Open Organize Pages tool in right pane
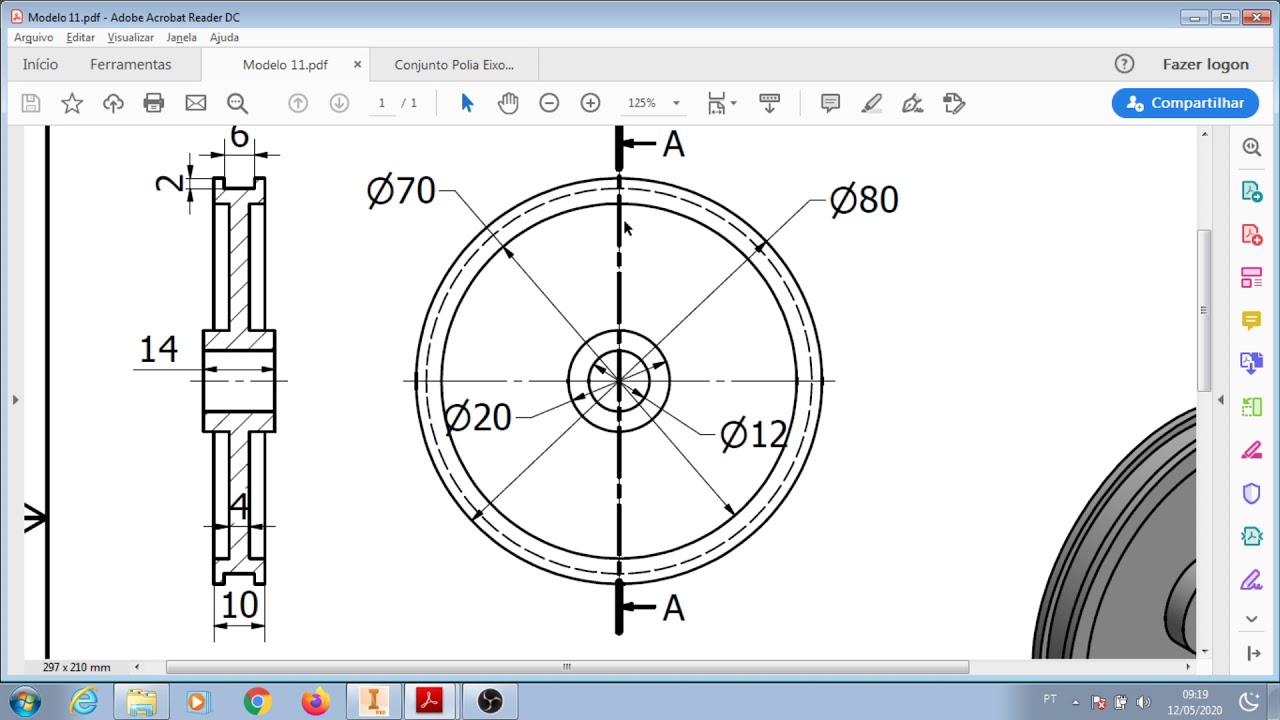Screen dimensions: 1280x720 1251,407
